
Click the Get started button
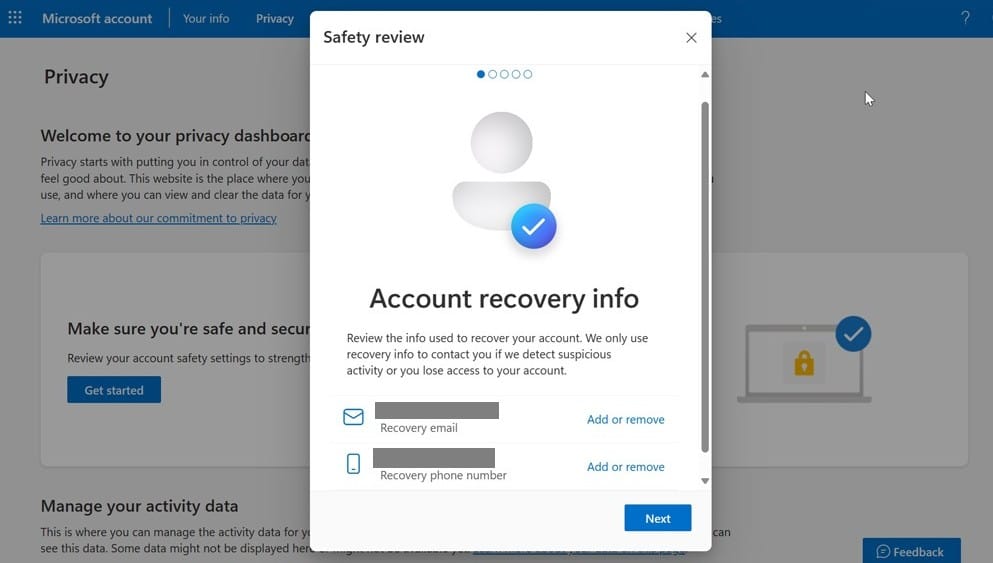pos(114,390)
